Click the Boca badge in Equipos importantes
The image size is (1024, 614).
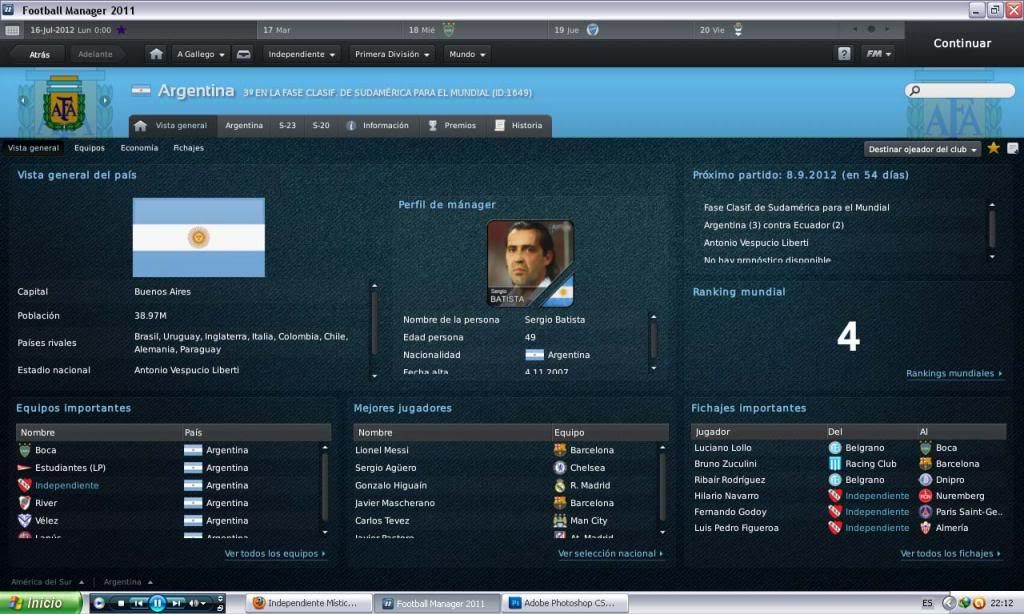tap(25, 450)
